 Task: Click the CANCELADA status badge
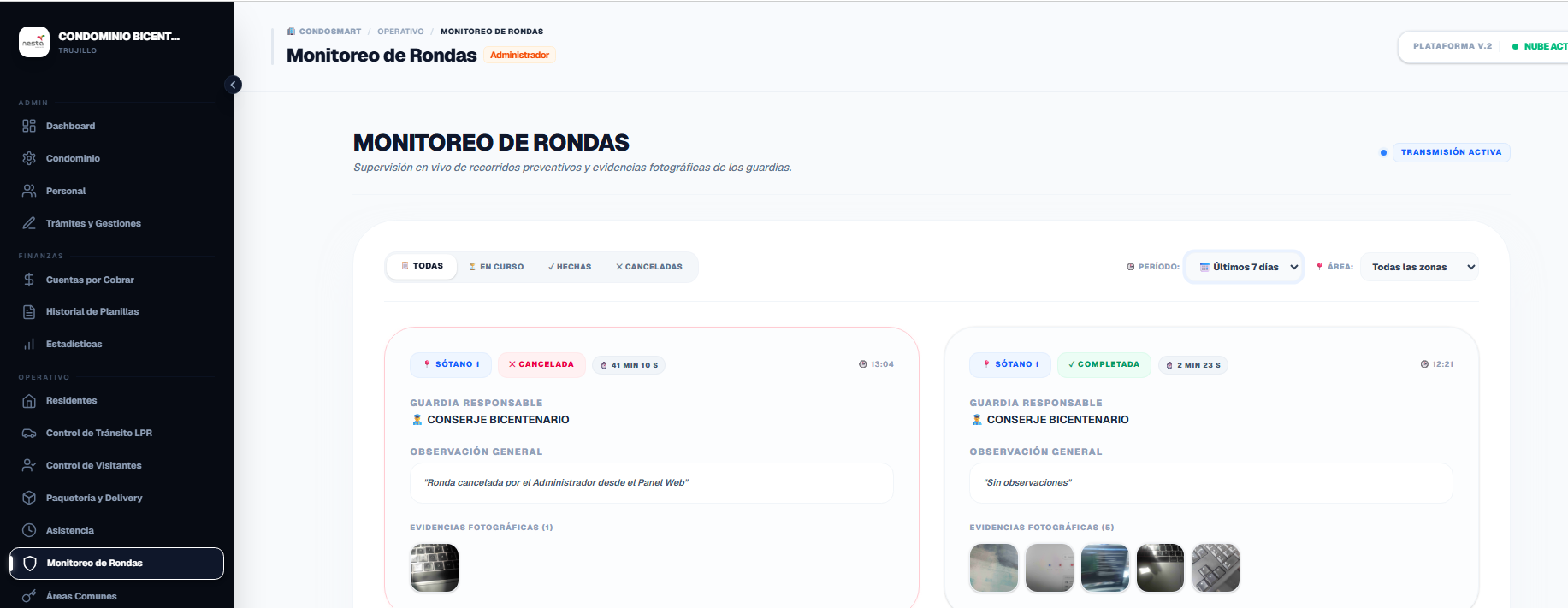point(541,364)
